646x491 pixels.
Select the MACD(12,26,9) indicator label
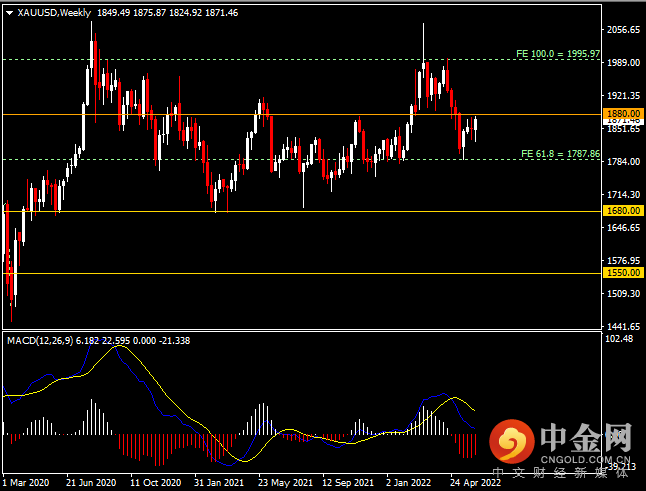pyautogui.click(x=40, y=341)
